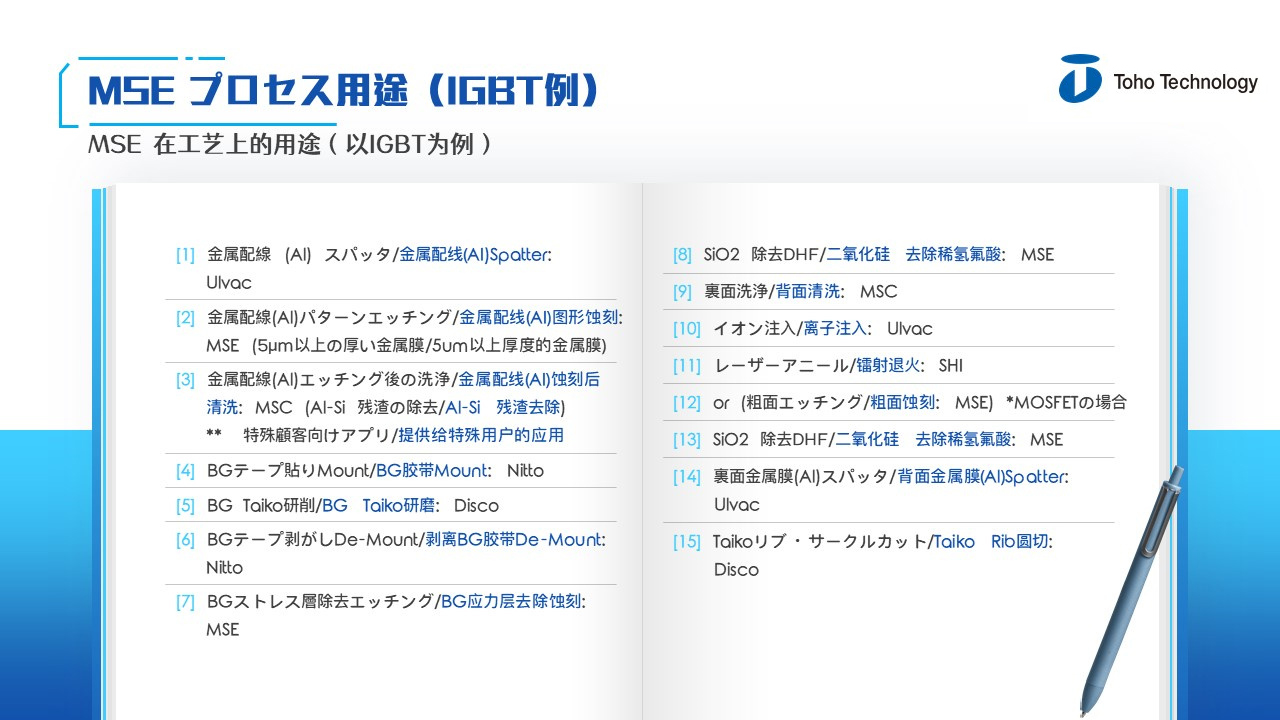
Task: Click the Nitto label under item [6]
Action: click(225, 568)
